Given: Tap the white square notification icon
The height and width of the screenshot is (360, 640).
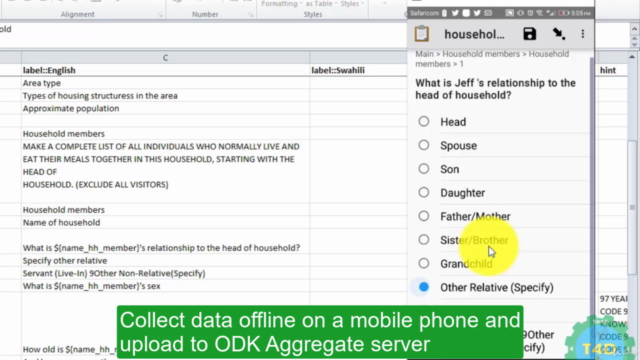Looking at the screenshot, I should point(466,13).
